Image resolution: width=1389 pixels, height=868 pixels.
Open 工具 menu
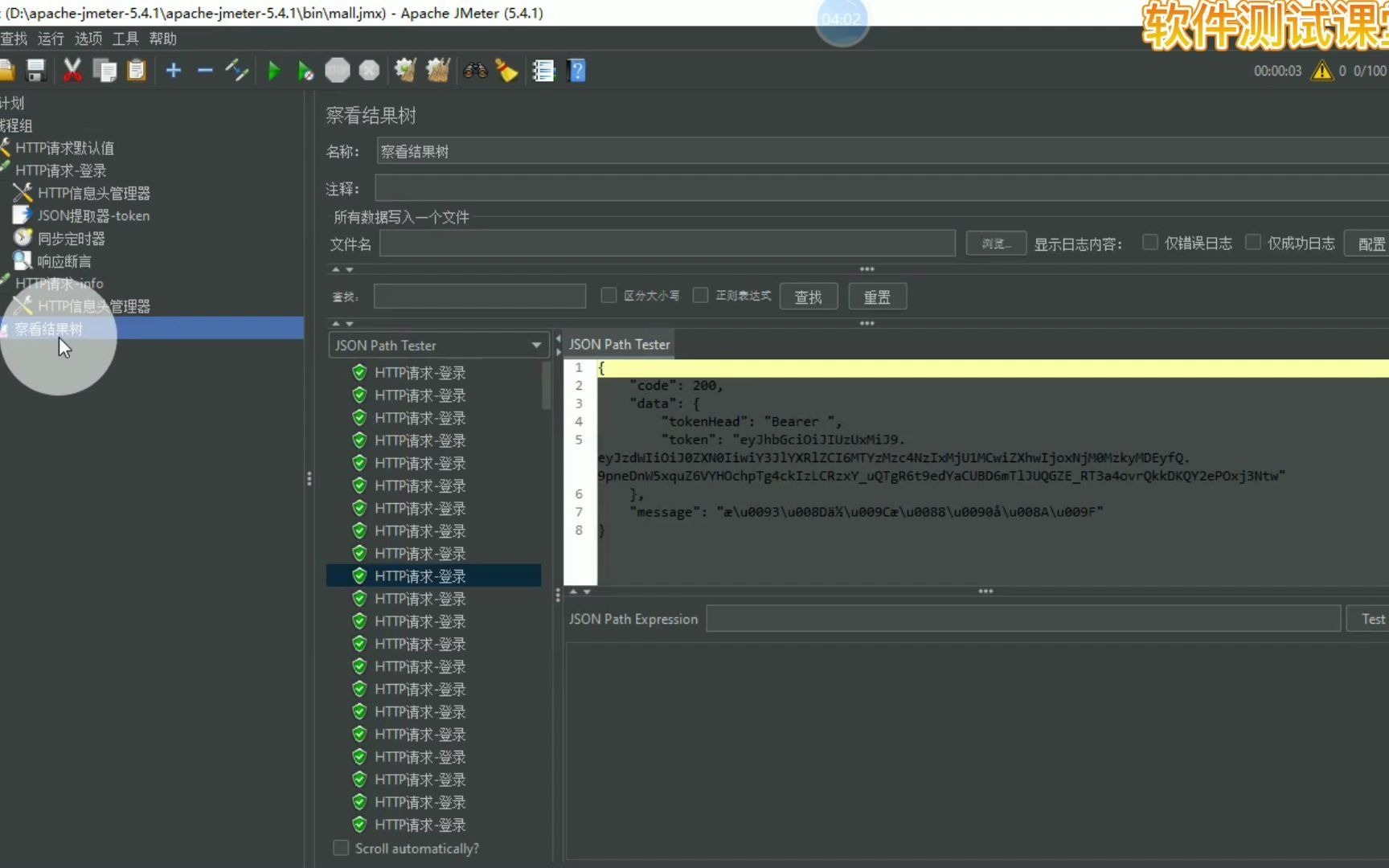tap(125, 39)
